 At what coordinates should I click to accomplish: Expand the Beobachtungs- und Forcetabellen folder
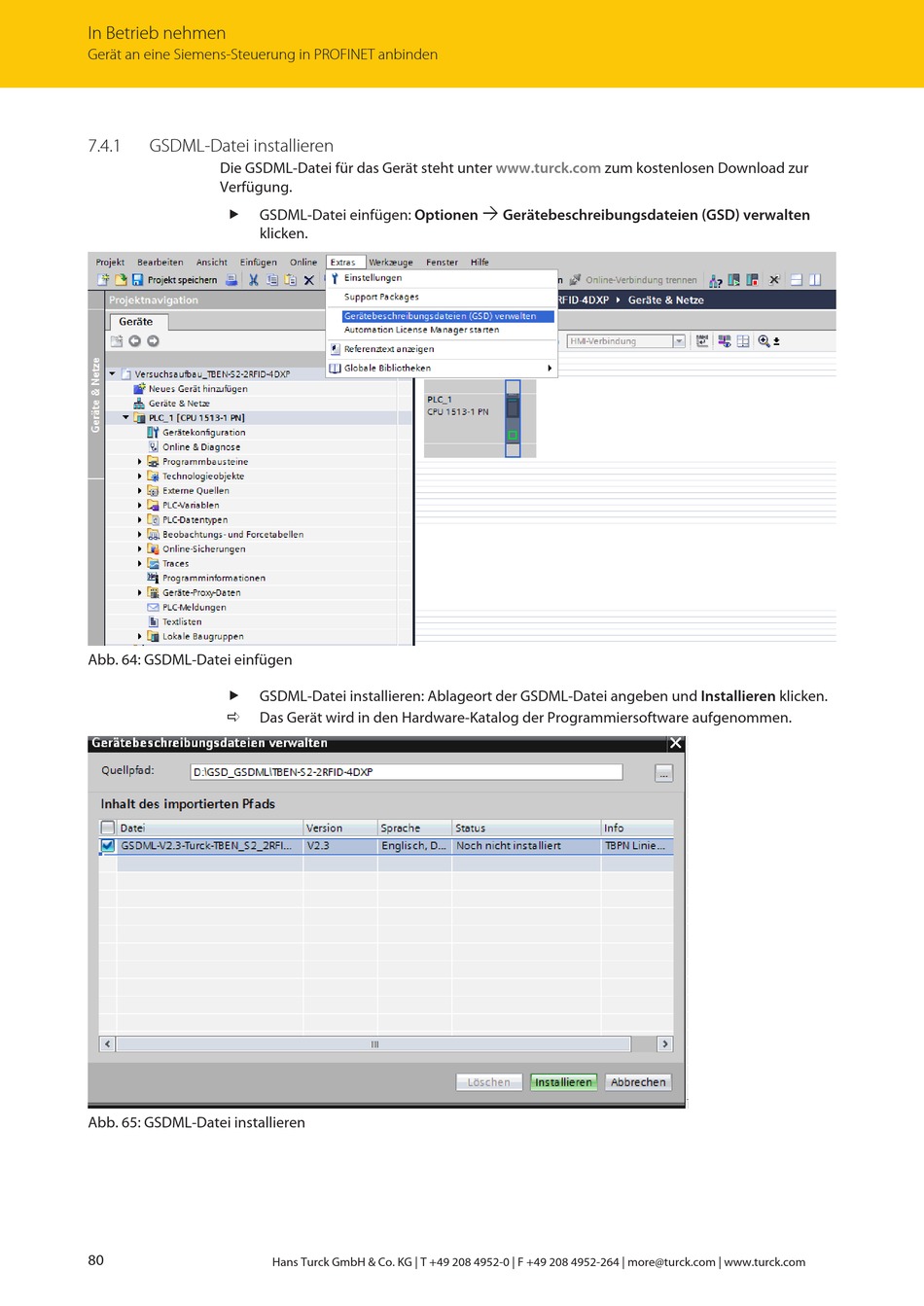pos(140,535)
